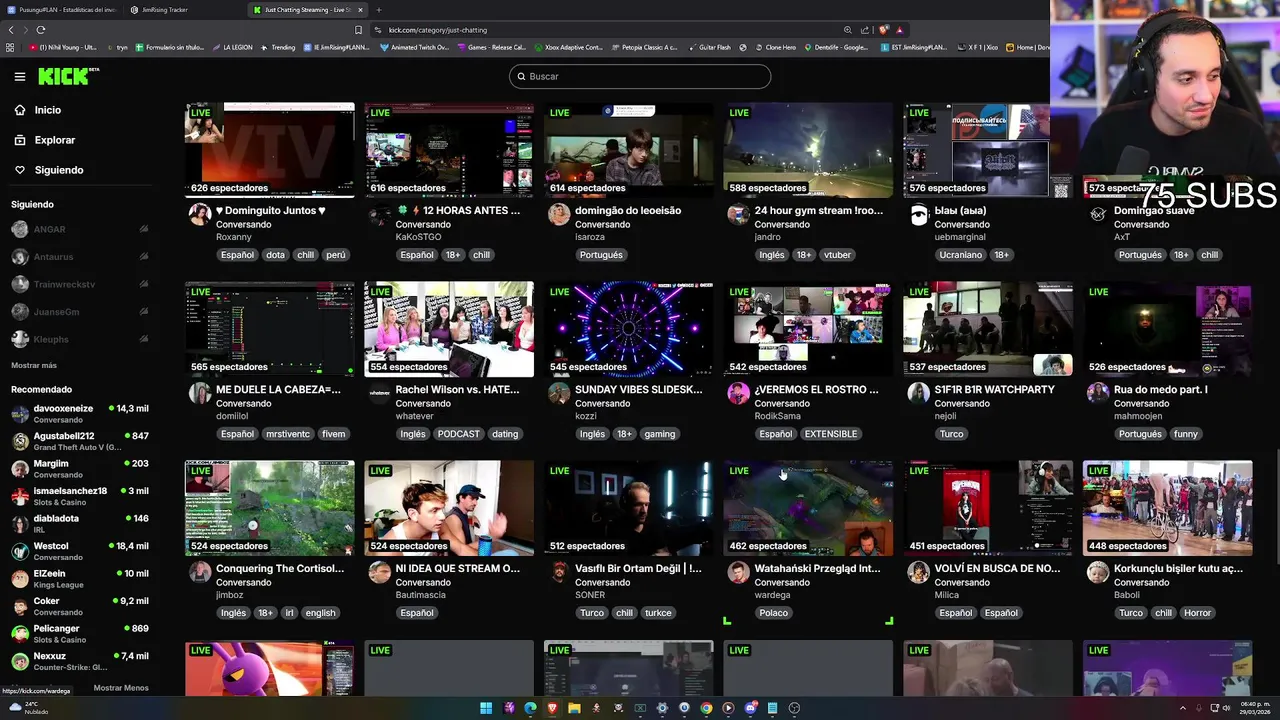Collapse recommended list with Mostrar Menos
The width and height of the screenshot is (1280, 720).
(x=121, y=688)
